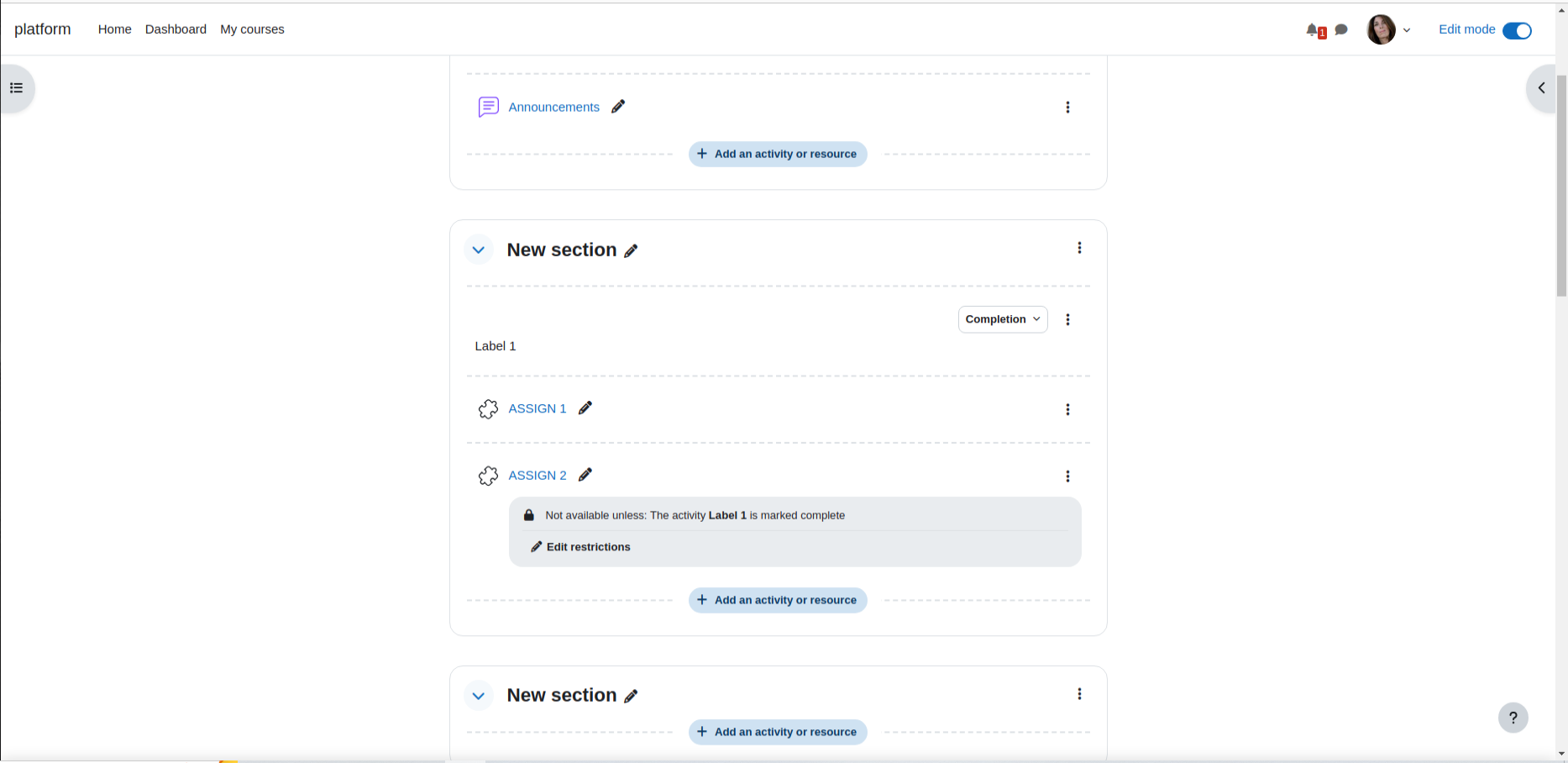Image resolution: width=1568 pixels, height=763 pixels.
Task: Toggle Edit mode switch off
Action: tap(1517, 31)
